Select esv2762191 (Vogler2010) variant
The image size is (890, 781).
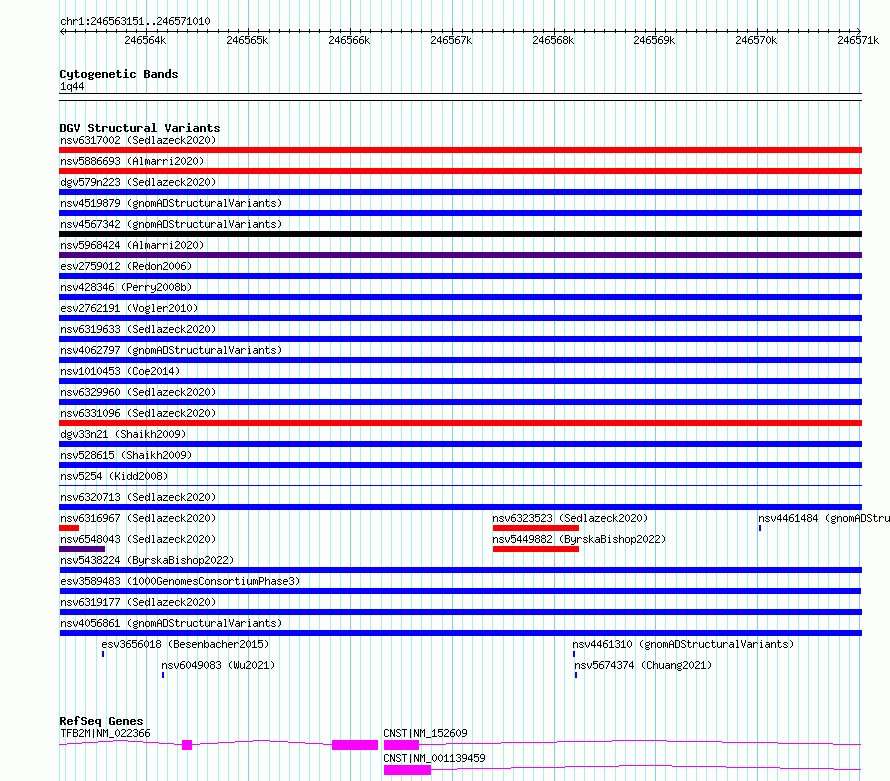tap(129, 308)
